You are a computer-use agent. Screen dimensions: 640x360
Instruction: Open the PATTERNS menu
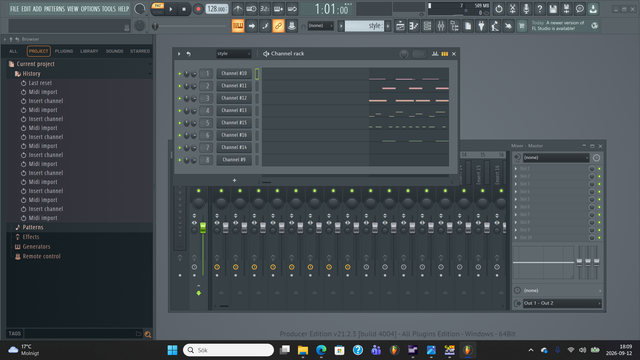[54, 9]
